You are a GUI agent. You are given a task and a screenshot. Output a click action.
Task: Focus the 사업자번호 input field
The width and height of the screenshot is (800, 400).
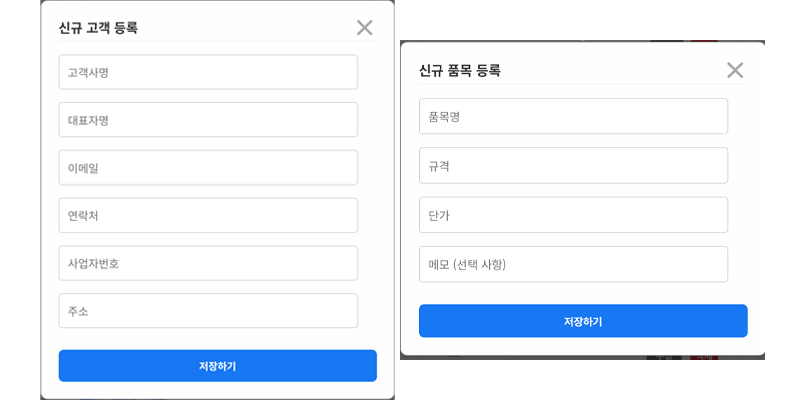[x=208, y=263]
